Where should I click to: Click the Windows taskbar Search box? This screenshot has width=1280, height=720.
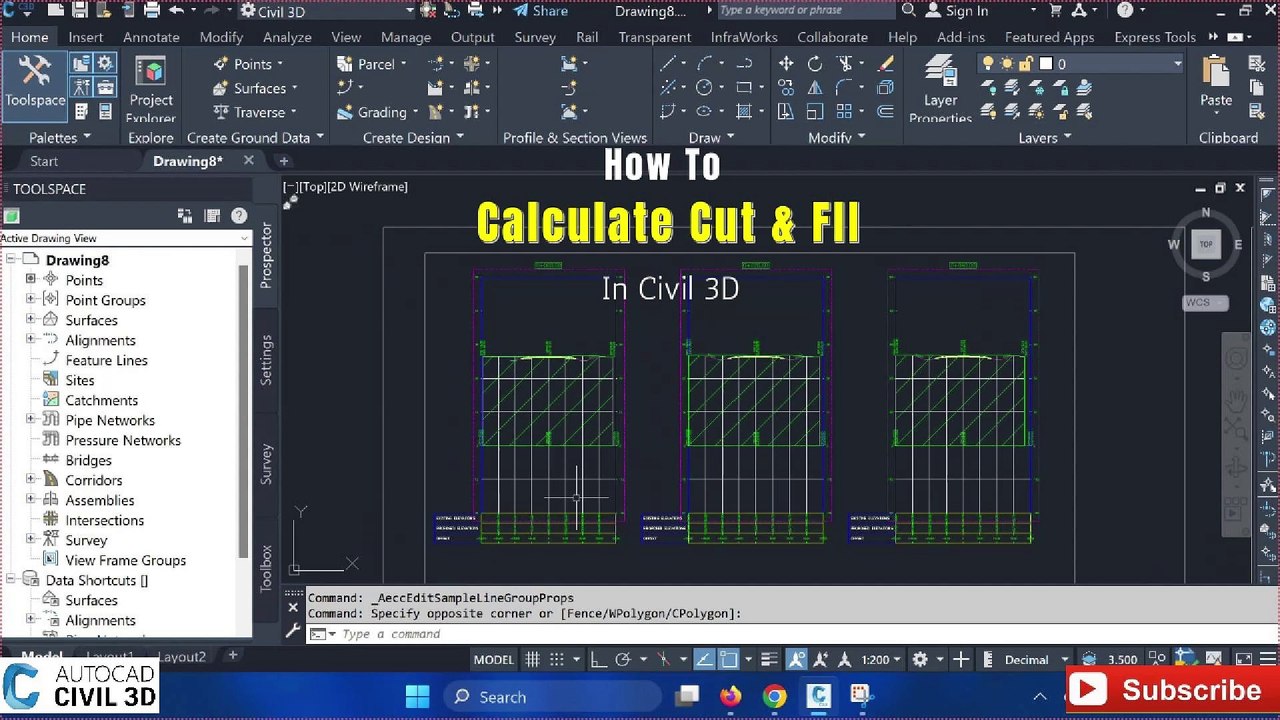[x=552, y=697]
